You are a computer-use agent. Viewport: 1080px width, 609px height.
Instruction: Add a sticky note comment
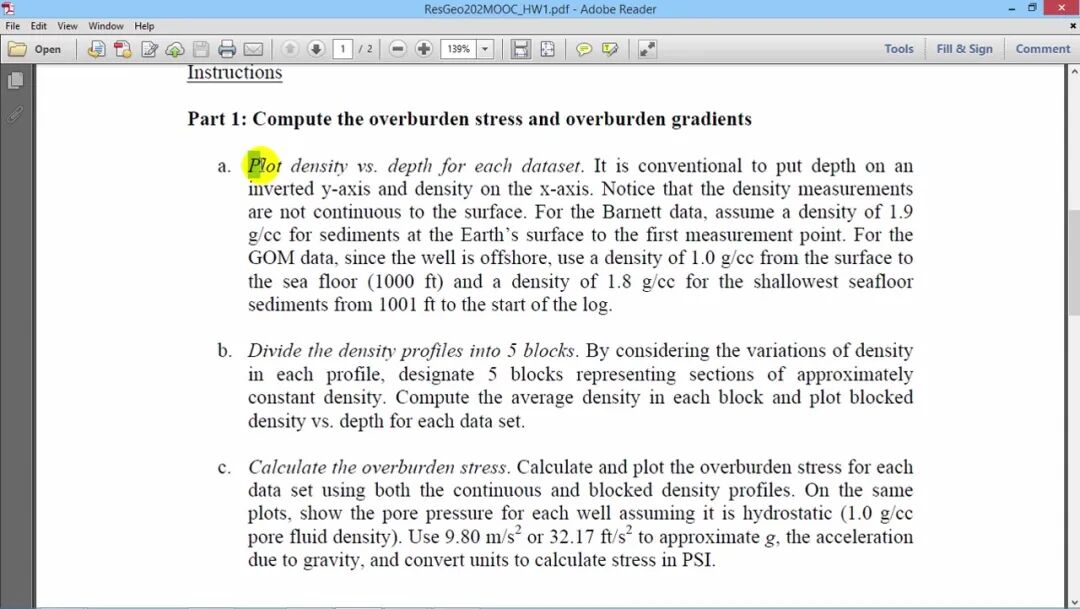pos(584,49)
